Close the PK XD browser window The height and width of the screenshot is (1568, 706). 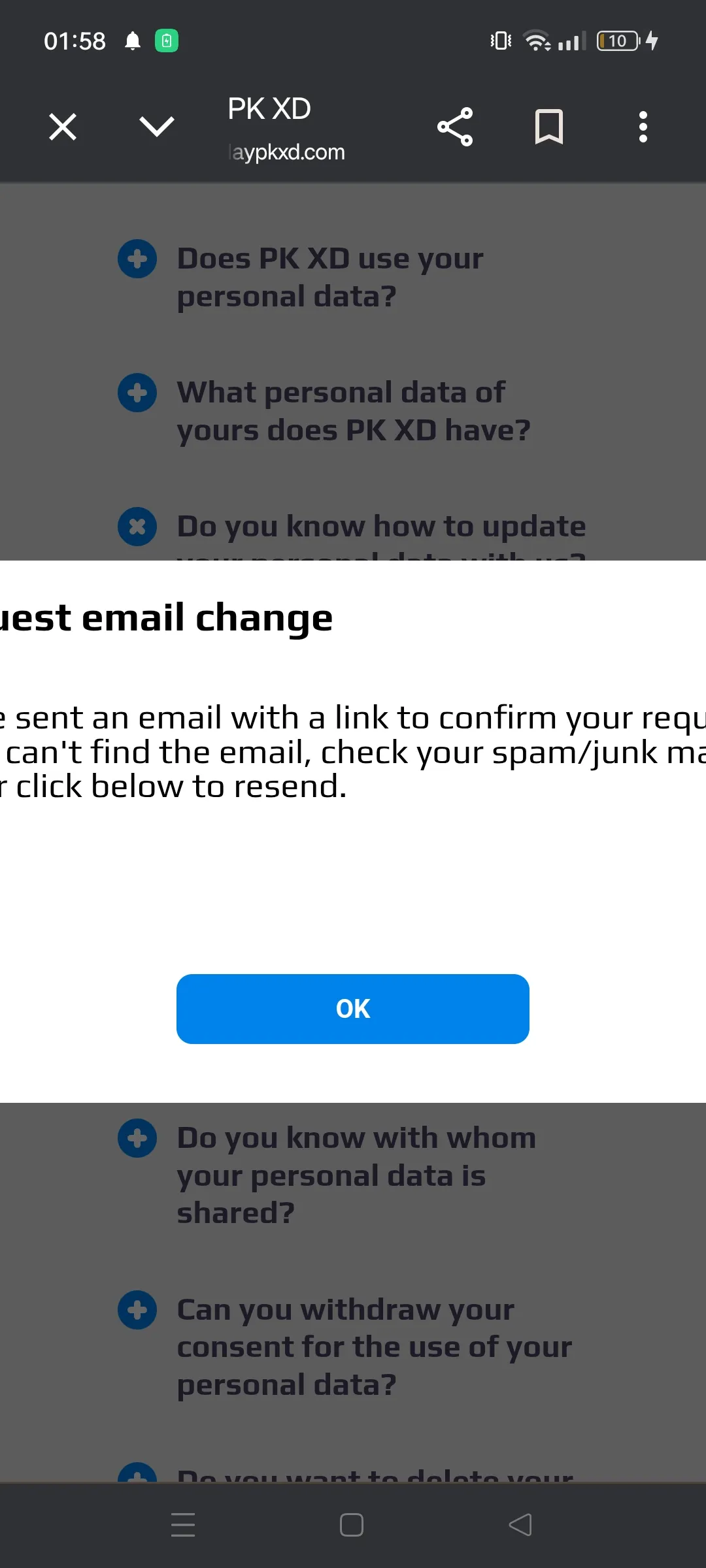point(62,126)
